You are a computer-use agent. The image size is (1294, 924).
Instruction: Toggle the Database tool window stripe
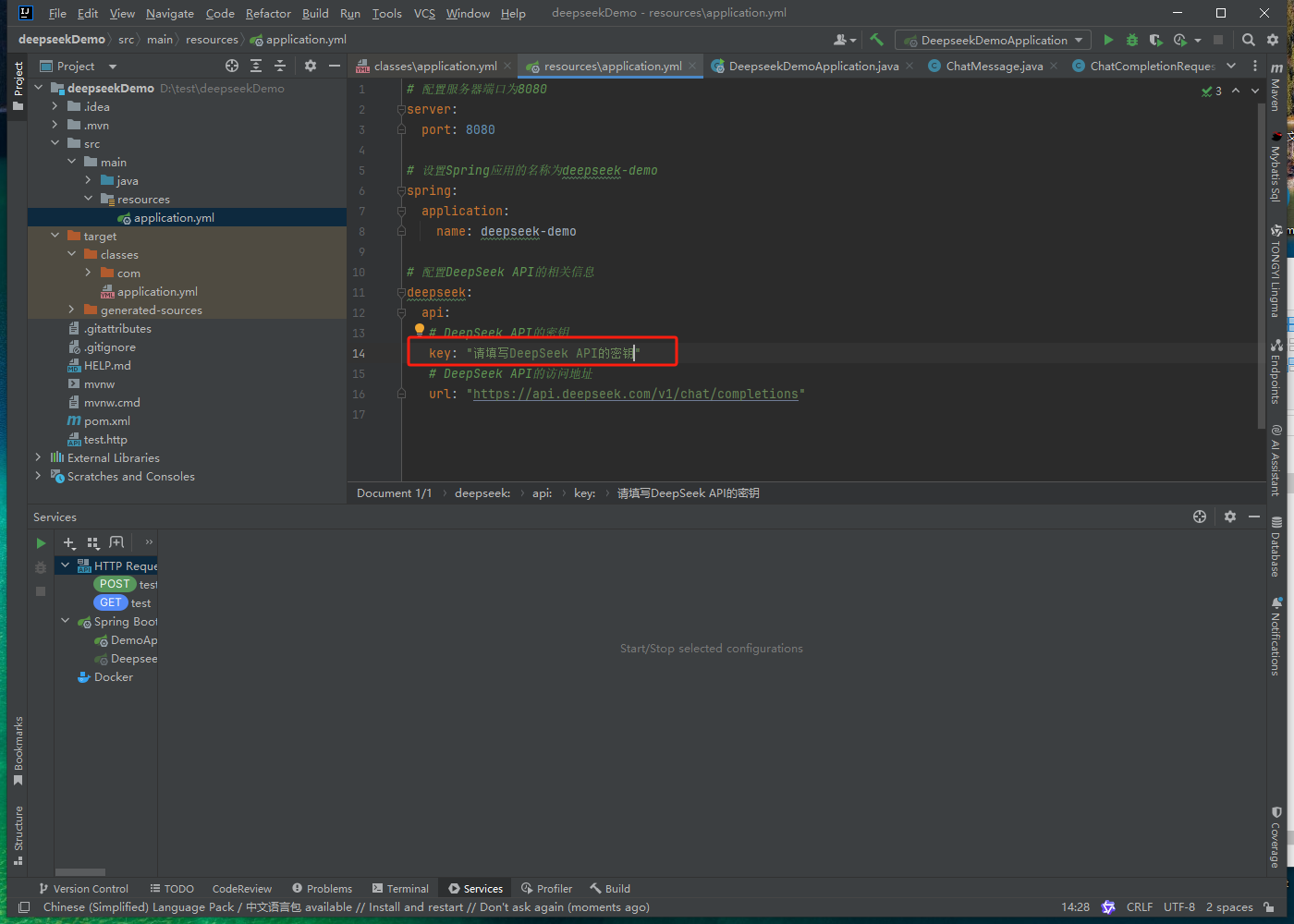[x=1276, y=546]
